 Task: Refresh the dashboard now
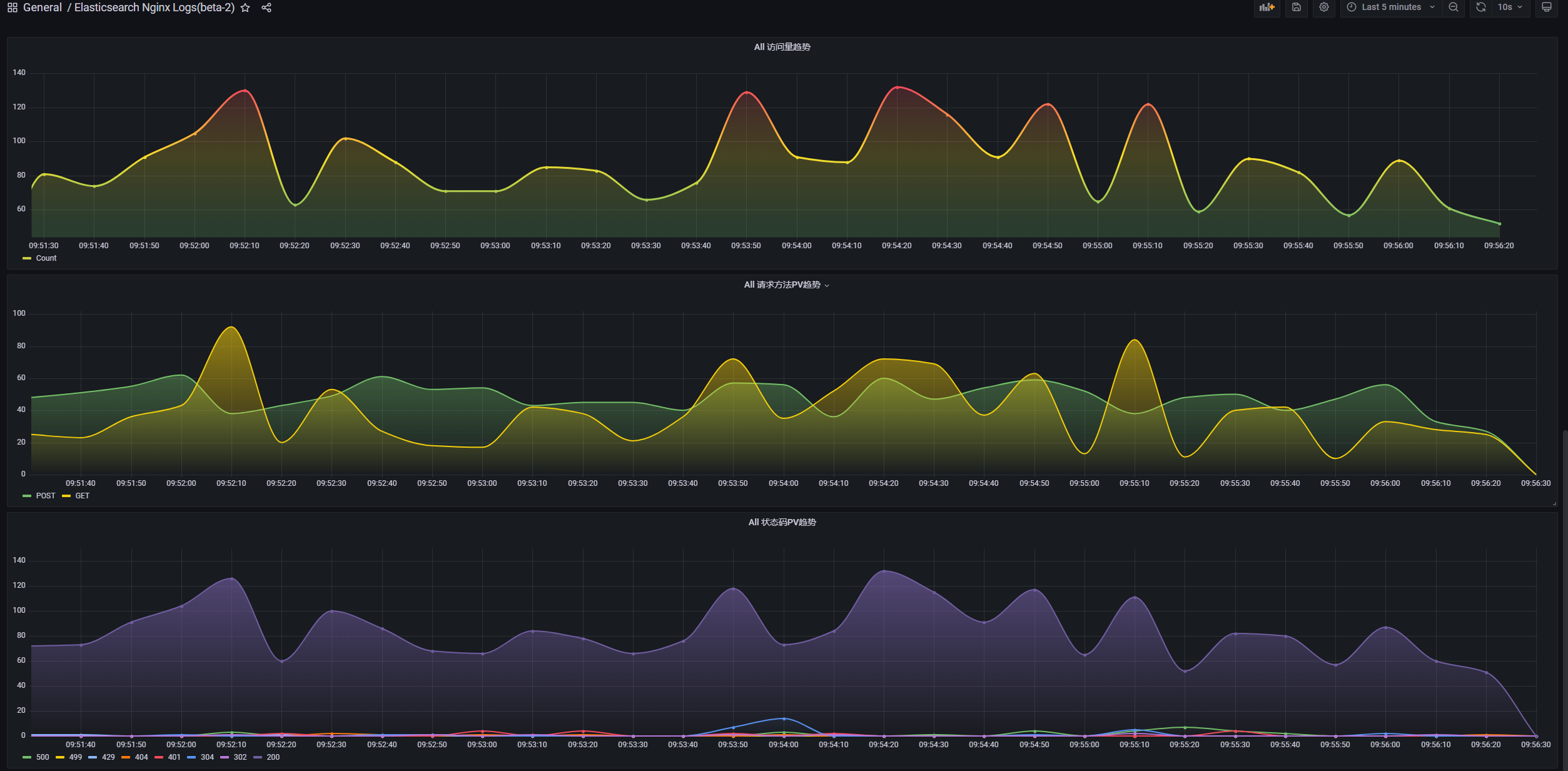[x=1480, y=8]
